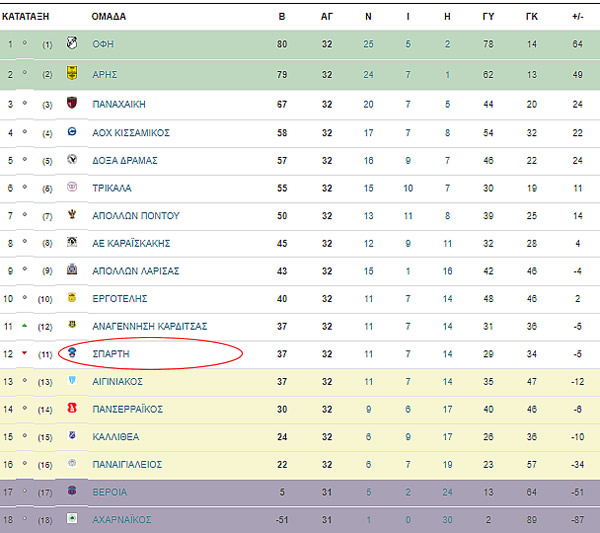600x533 pixels.
Task: Open the ΑΠΟΛΛΩΝ ΠΟΝΤΟΥ team link
Action: coord(136,216)
